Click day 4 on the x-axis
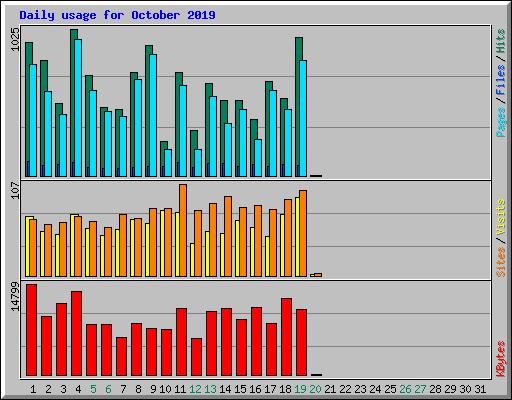This screenshot has height=400, width=512. (78, 389)
